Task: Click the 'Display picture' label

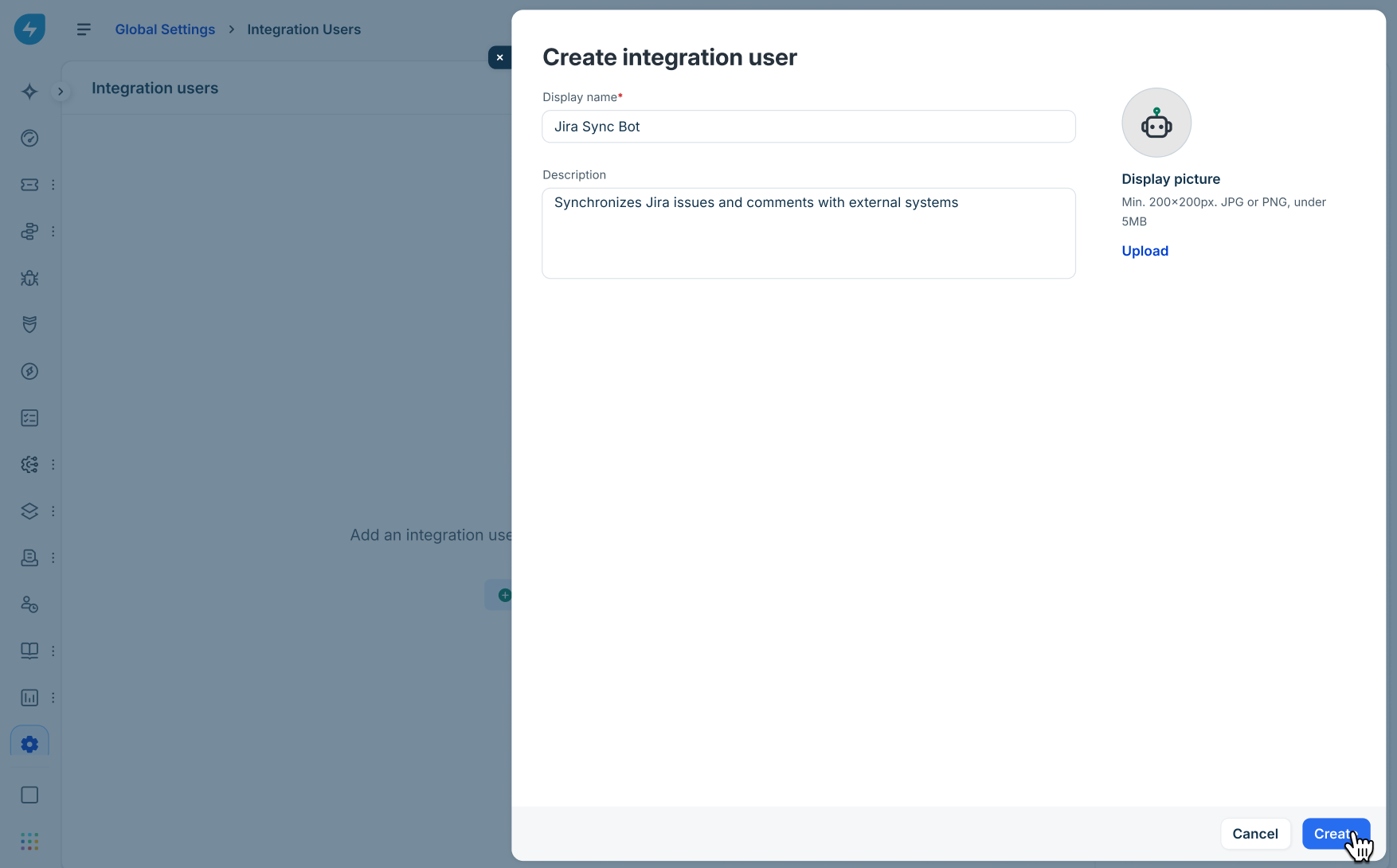Action: (1171, 179)
